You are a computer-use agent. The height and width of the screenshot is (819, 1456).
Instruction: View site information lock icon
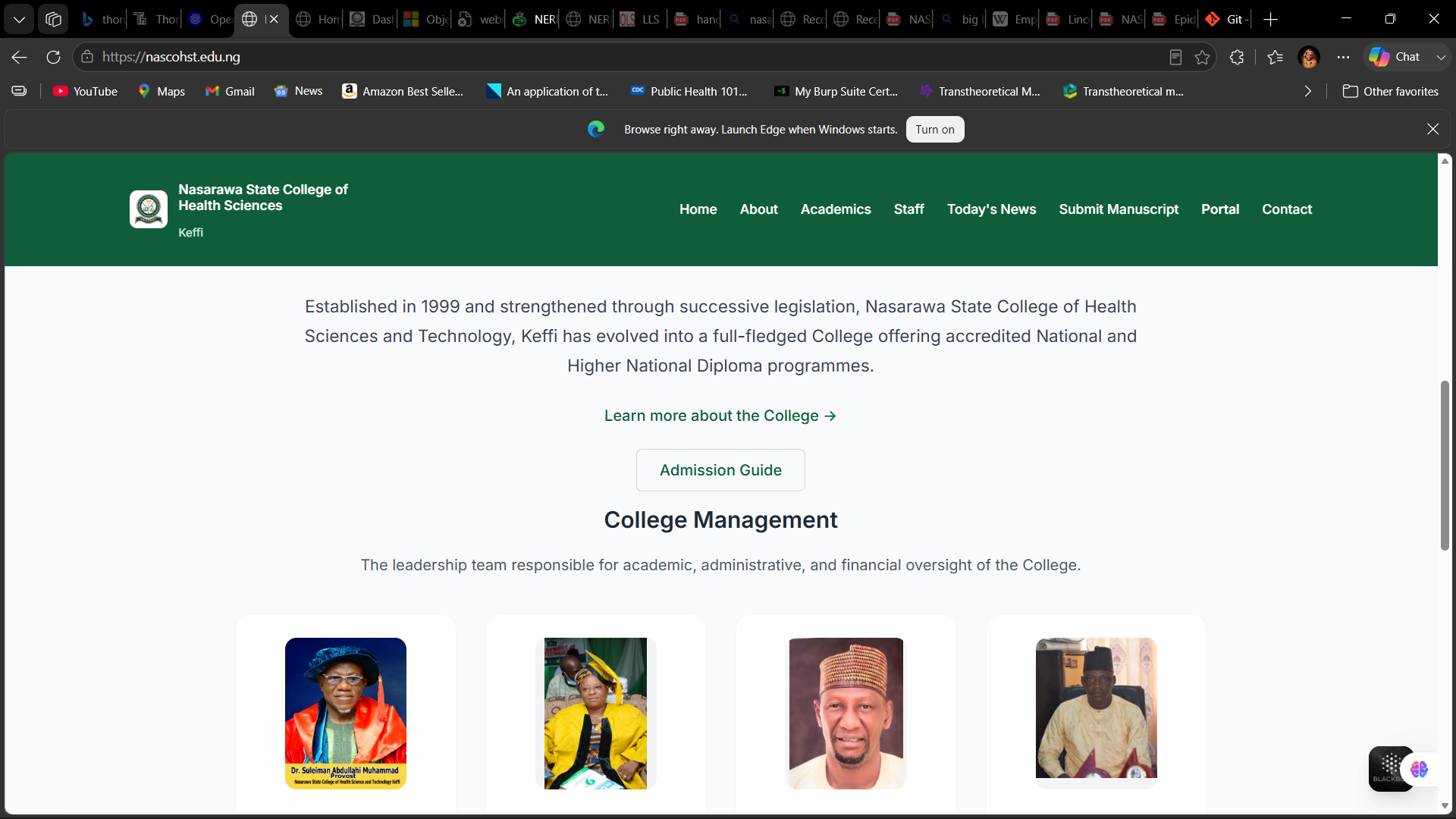(x=87, y=57)
